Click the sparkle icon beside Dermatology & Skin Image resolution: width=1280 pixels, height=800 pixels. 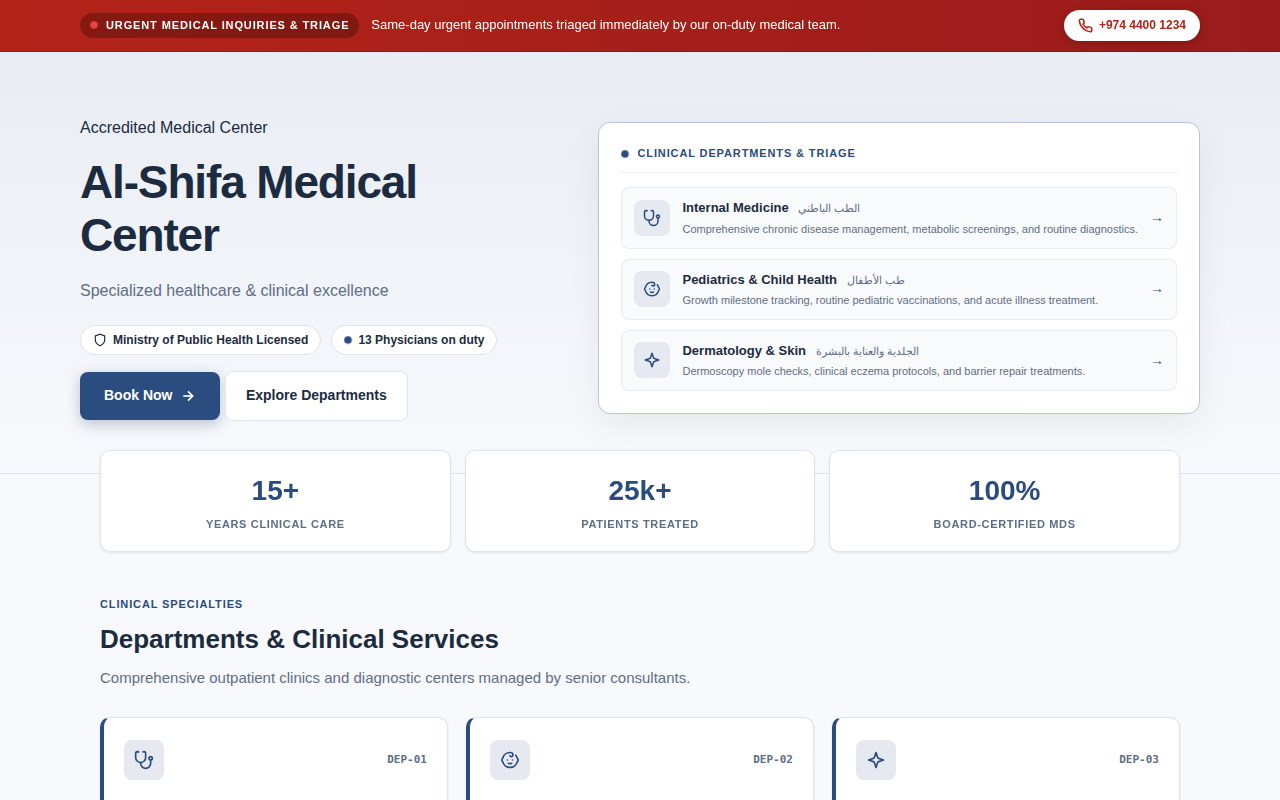pyautogui.click(x=652, y=360)
